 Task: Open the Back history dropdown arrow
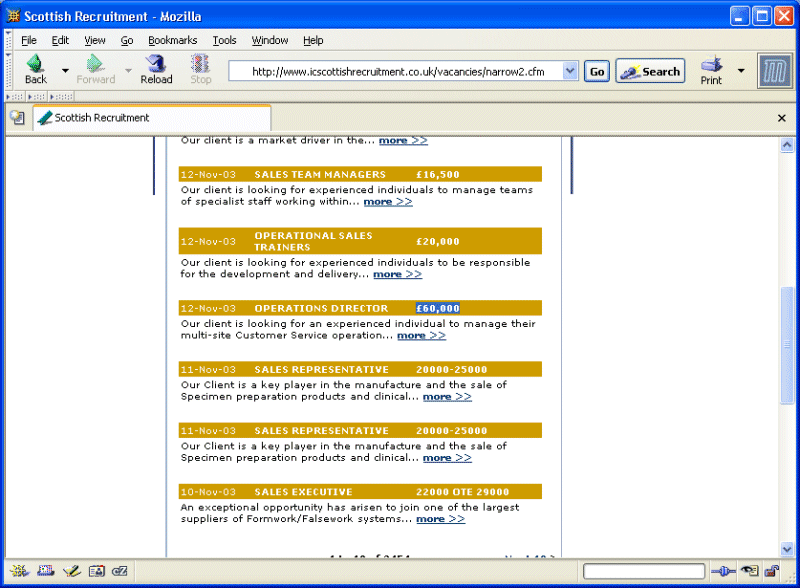coord(65,70)
